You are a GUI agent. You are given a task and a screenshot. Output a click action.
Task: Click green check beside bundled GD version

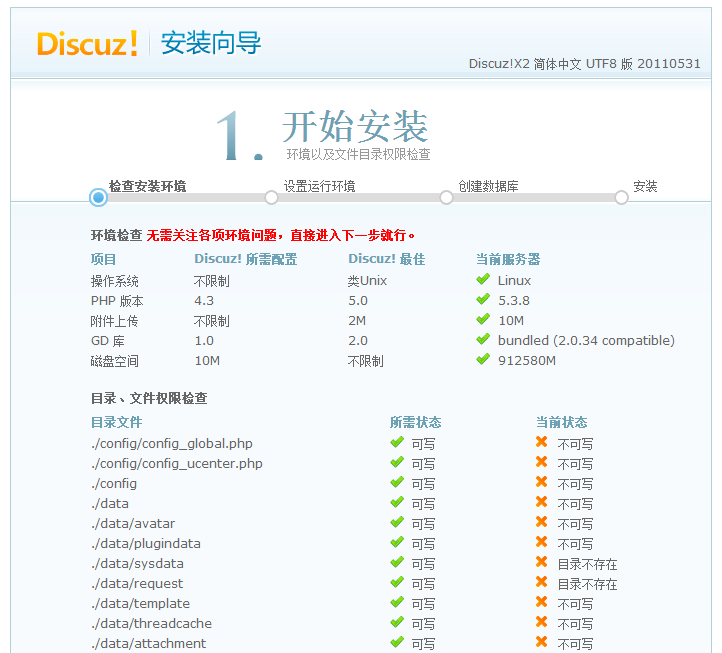483,339
